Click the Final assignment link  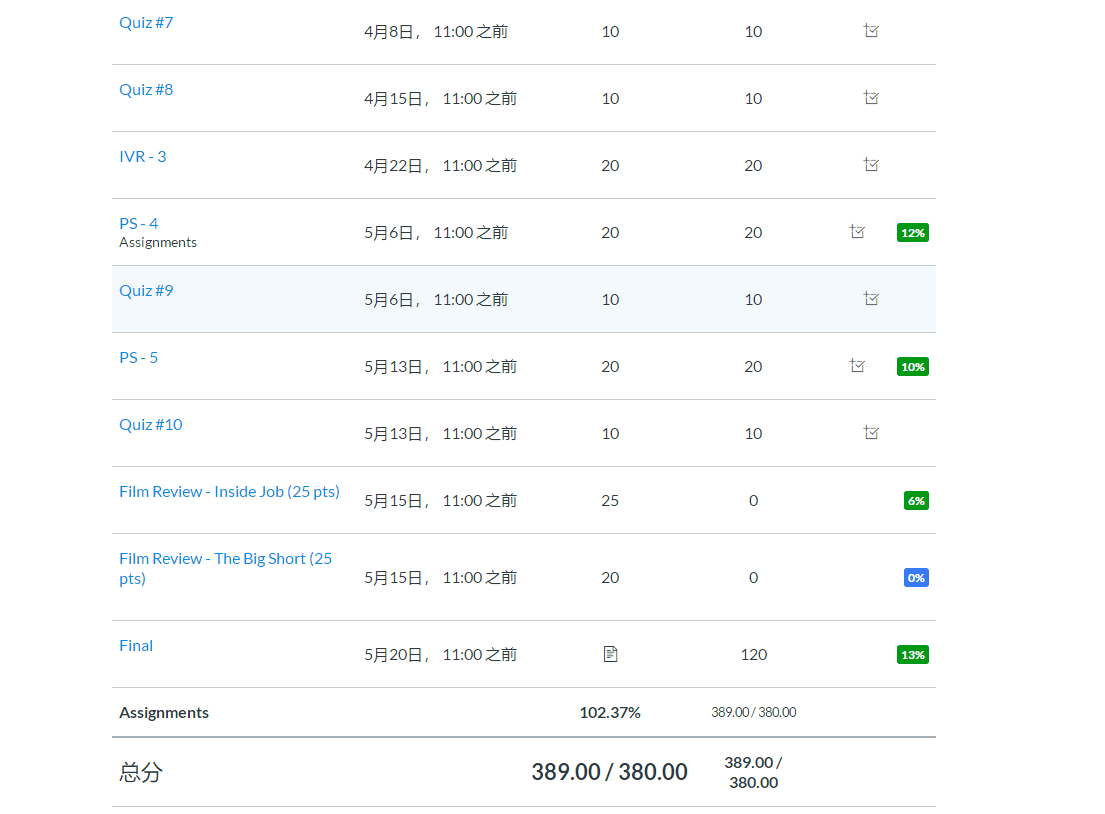[x=136, y=645]
